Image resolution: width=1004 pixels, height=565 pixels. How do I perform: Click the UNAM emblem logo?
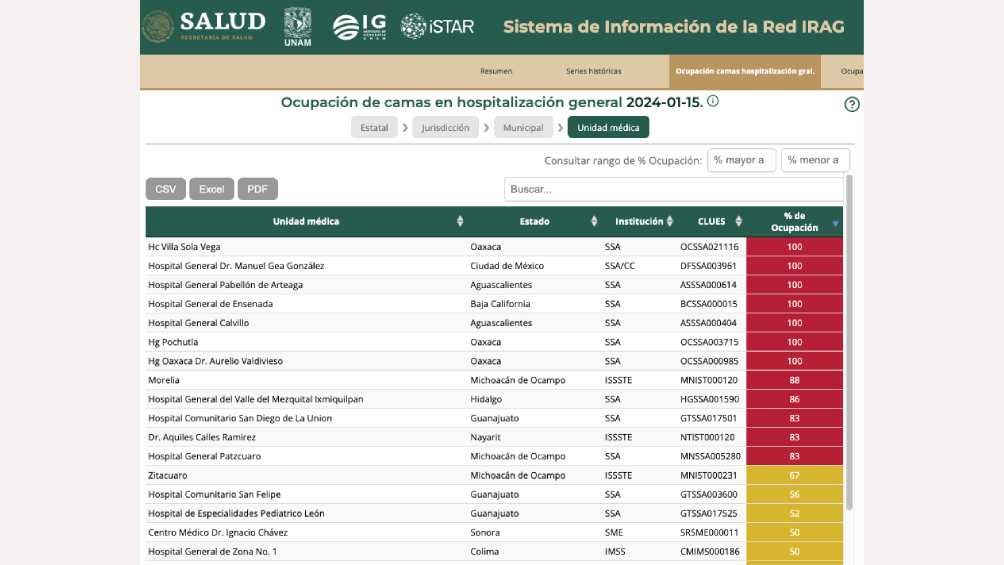(297, 27)
